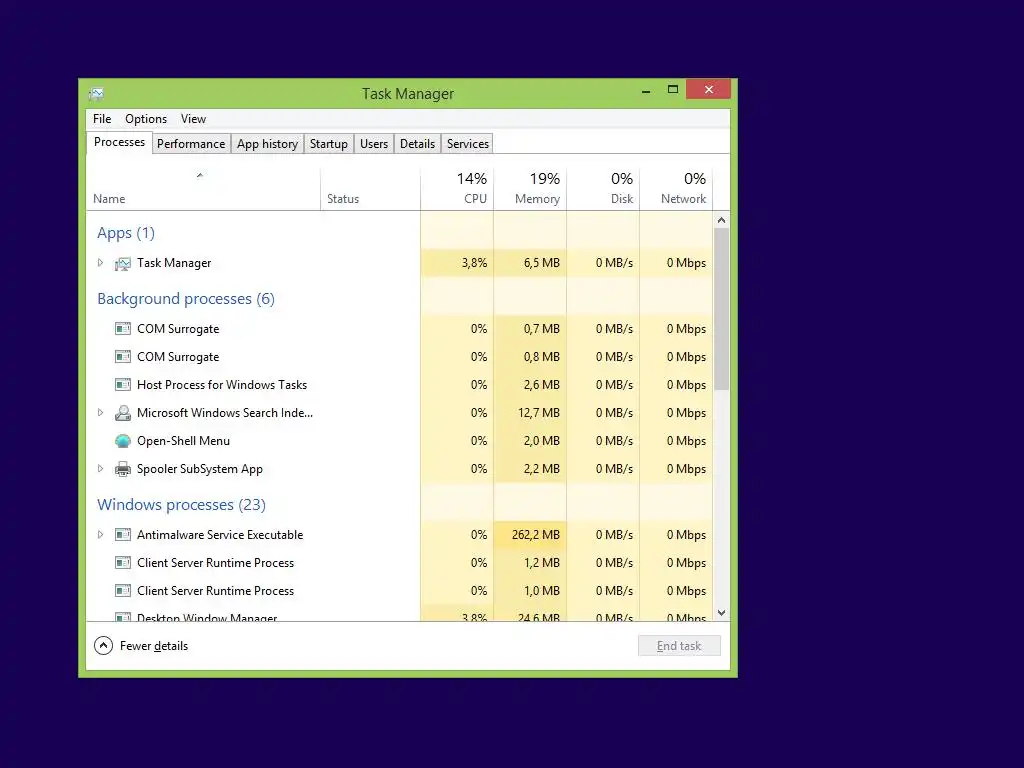Click the Host Process for Windows Tasks icon

123,385
